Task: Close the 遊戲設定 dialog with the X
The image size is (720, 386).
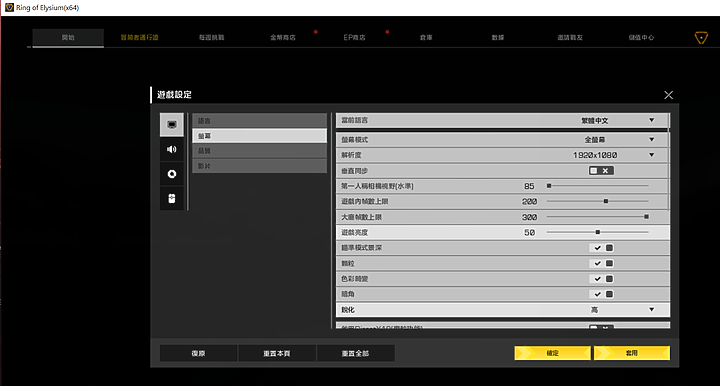Action: click(668, 95)
